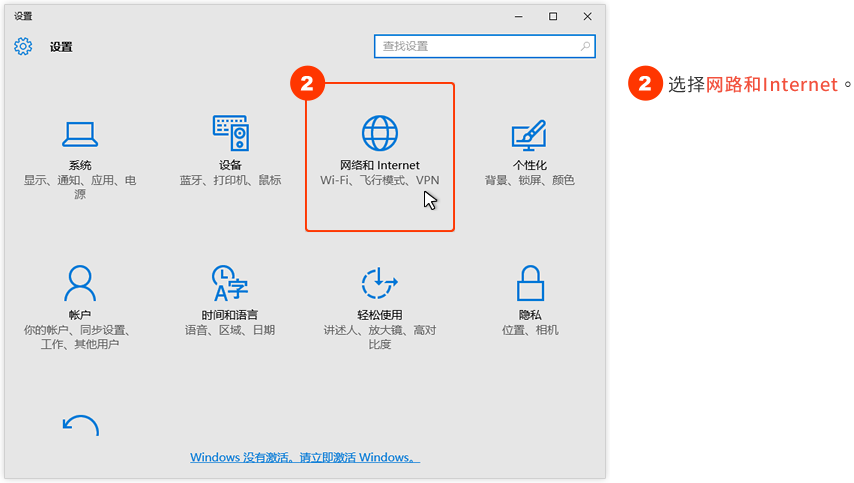Click the Update circular arrow icon
The width and height of the screenshot is (854, 483).
point(80,426)
